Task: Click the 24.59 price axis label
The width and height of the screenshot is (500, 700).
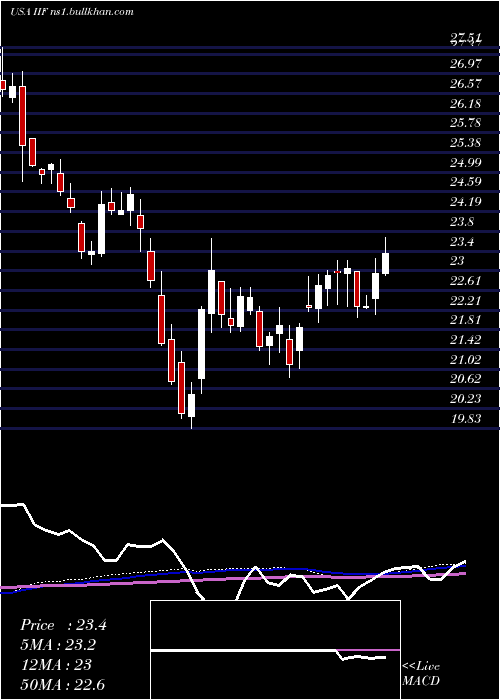Action: pos(466,182)
